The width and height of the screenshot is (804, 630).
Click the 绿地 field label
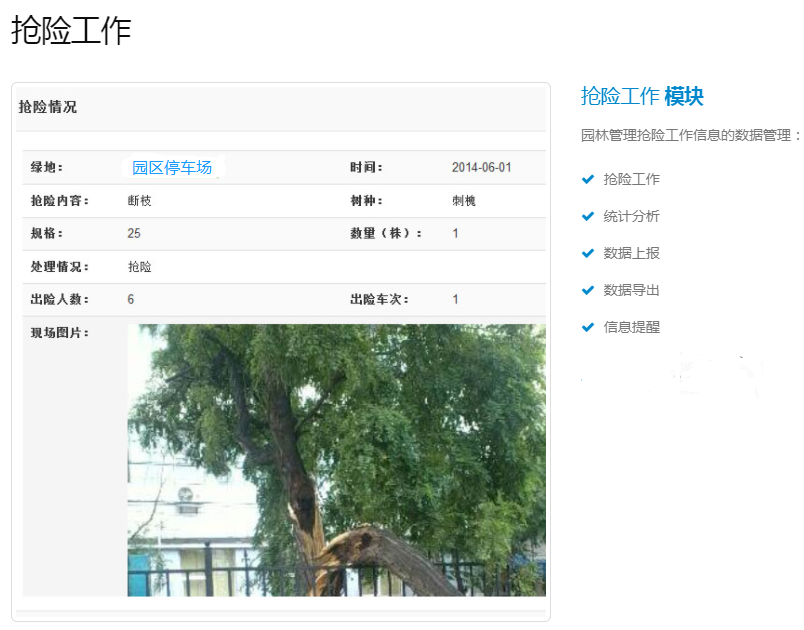(47, 168)
